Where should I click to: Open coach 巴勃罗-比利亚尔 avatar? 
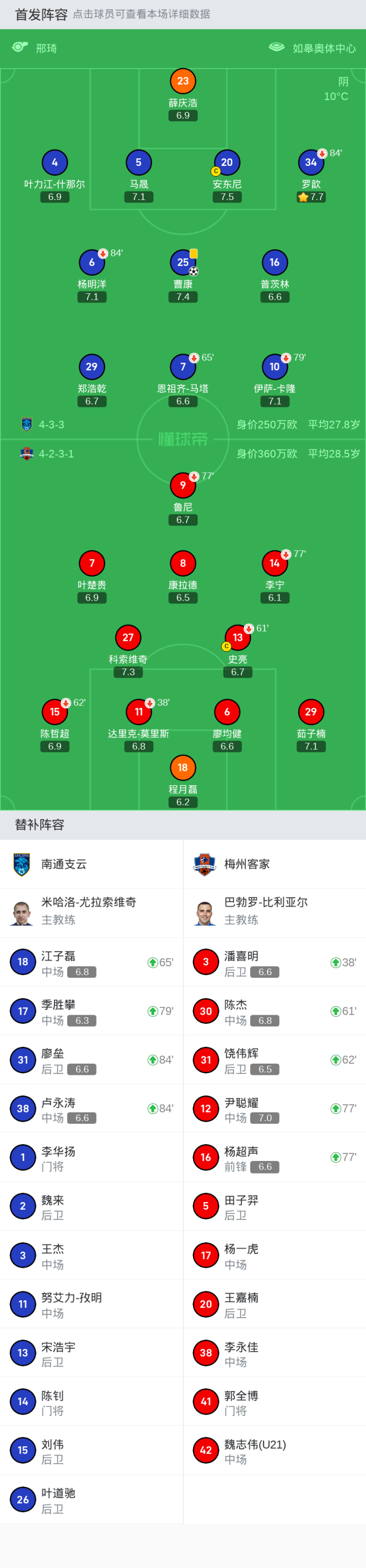[205, 912]
